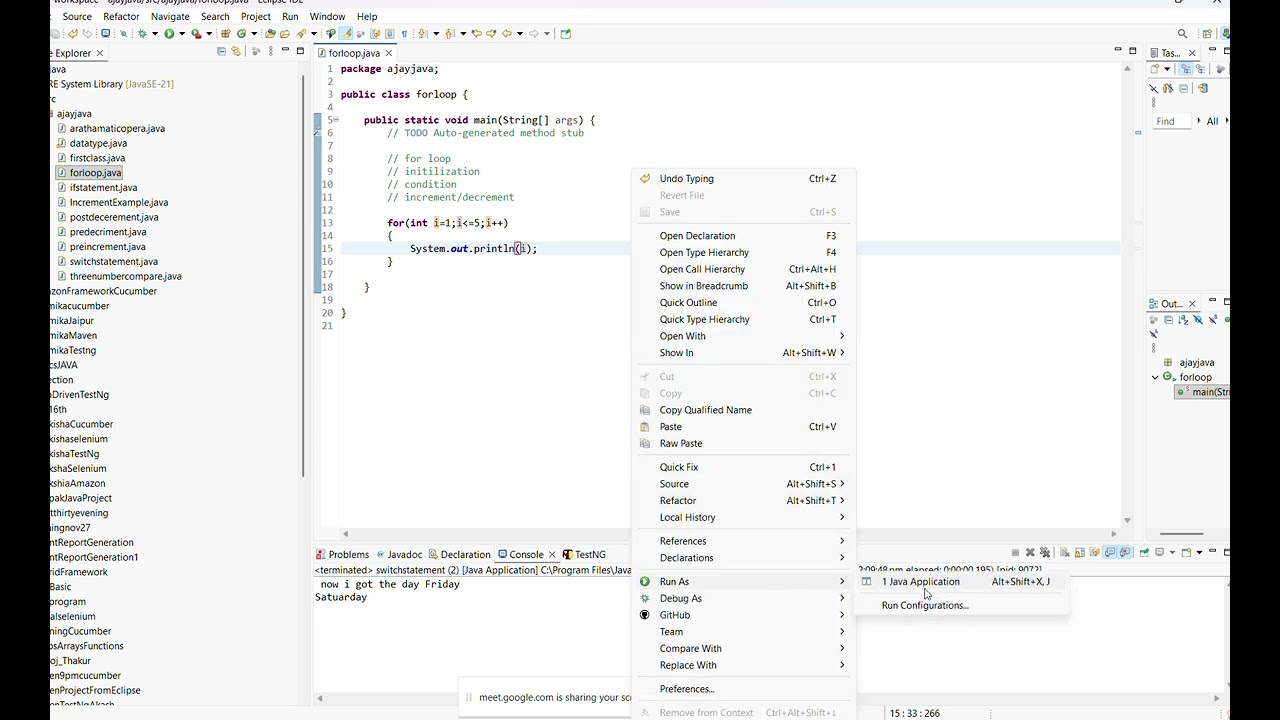Click New Task icon in Task List
The height and width of the screenshot is (720, 1280).
pyautogui.click(x=1155, y=69)
